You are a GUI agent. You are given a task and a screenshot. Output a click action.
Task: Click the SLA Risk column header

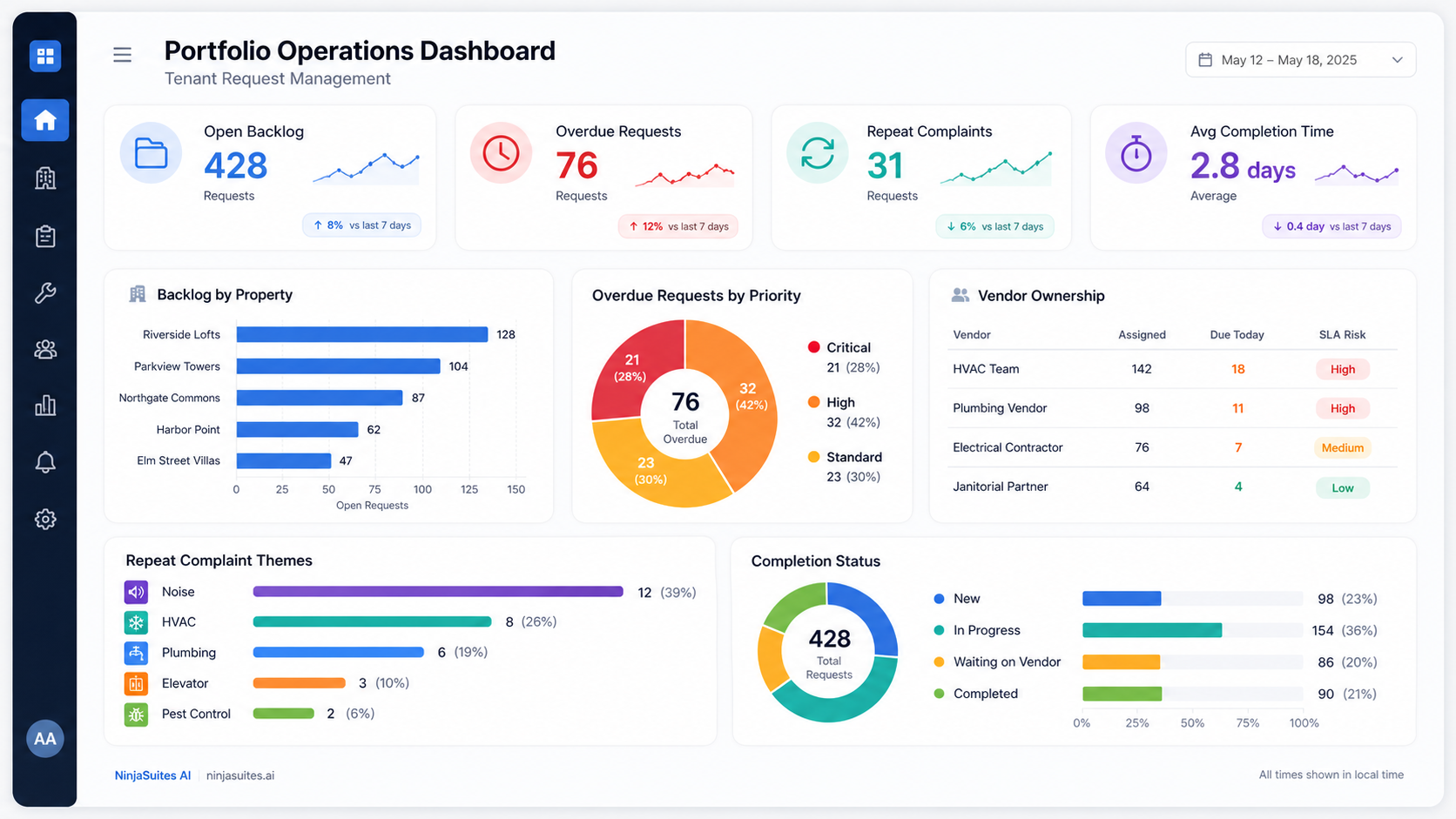1342,335
